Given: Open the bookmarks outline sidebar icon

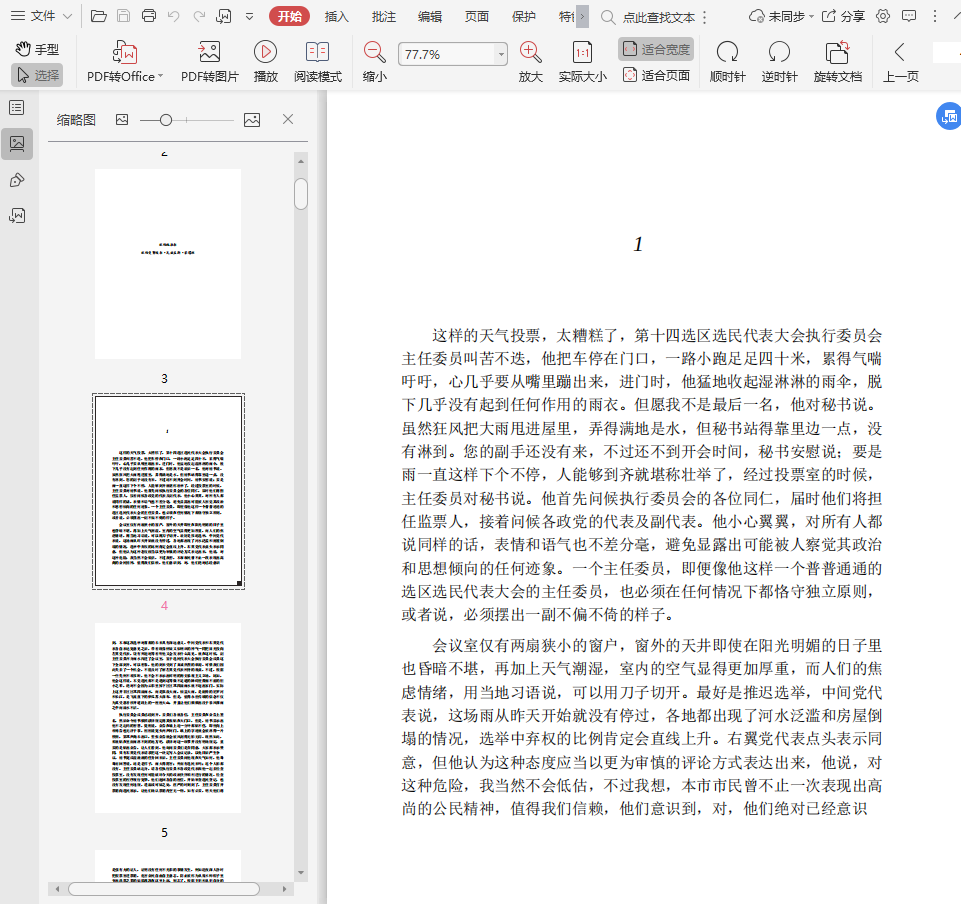Looking at the screenshot, I should (x=17, y=108).
